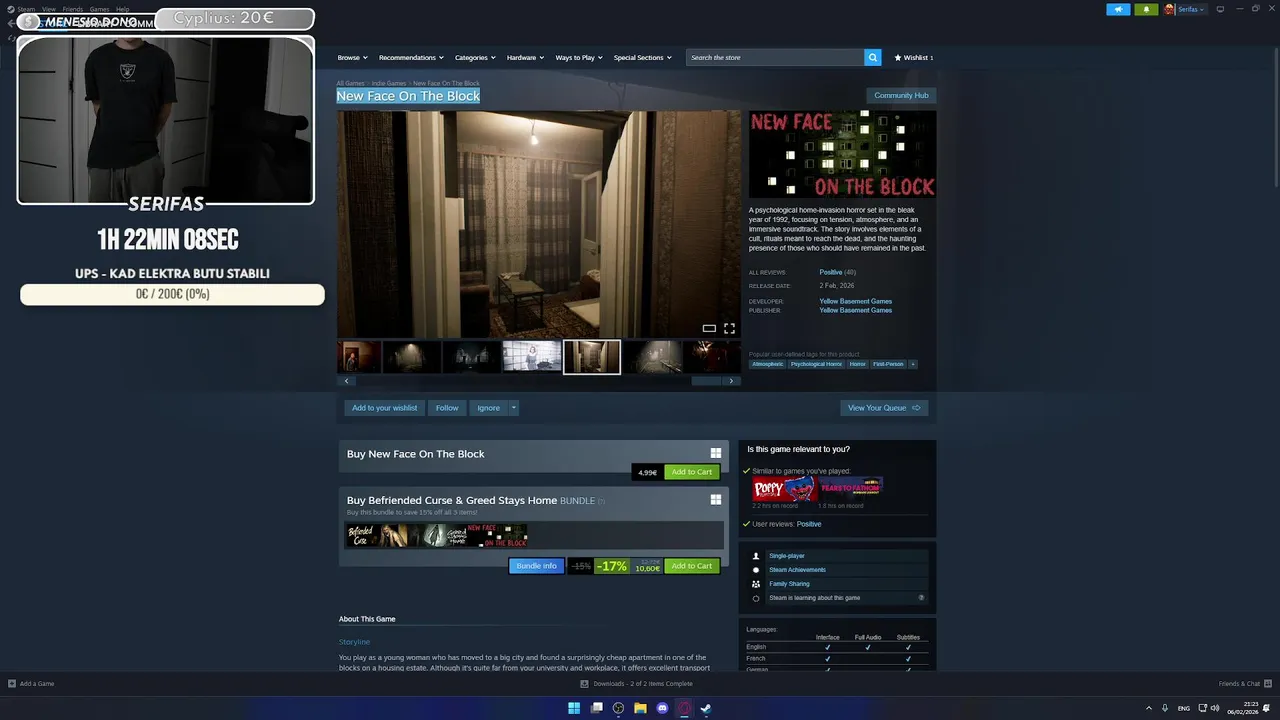Open Downloads status at bottom
1280x720 pixels.
637,684
